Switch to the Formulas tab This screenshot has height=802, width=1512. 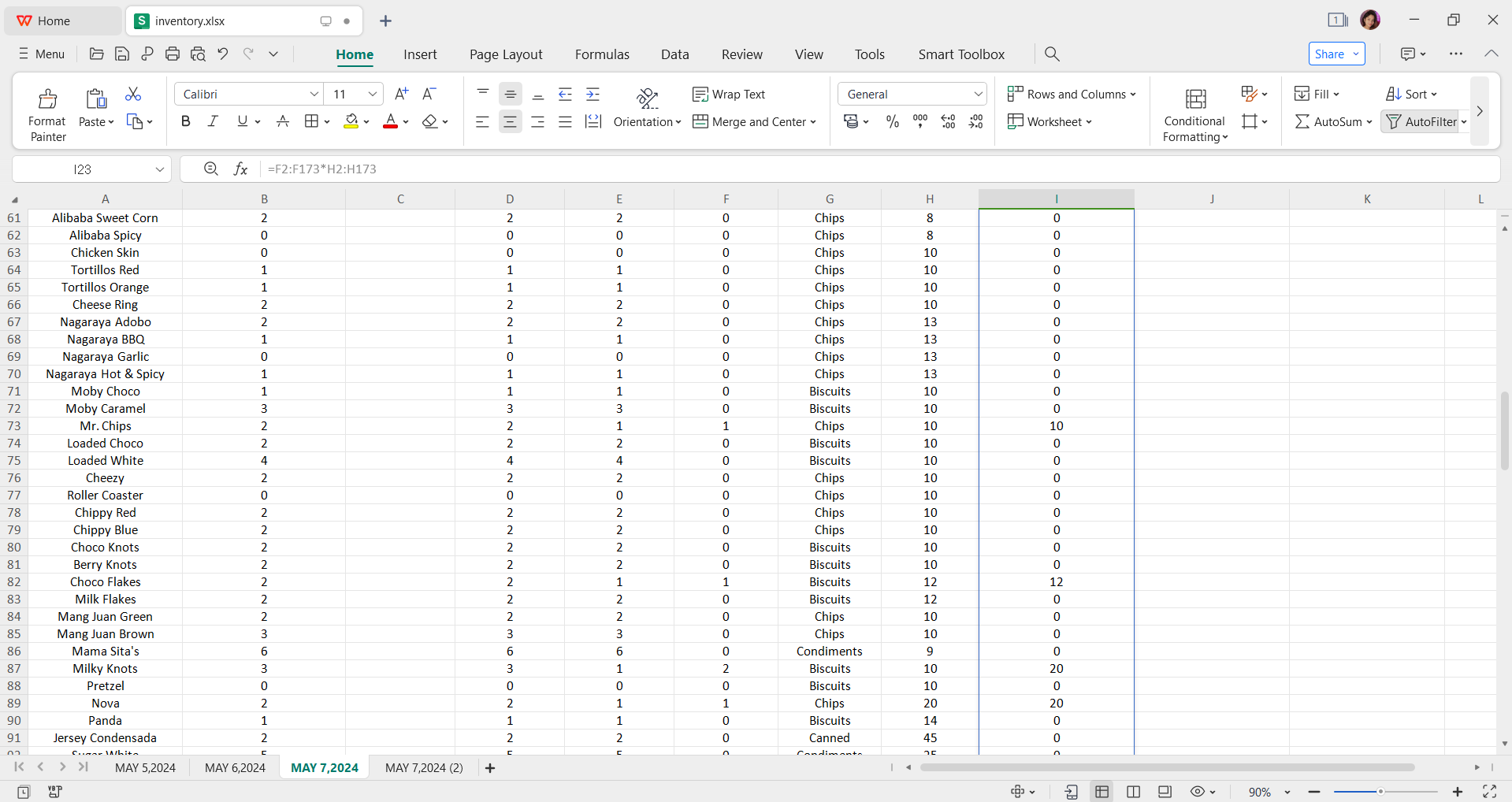(x=602, y=54)
